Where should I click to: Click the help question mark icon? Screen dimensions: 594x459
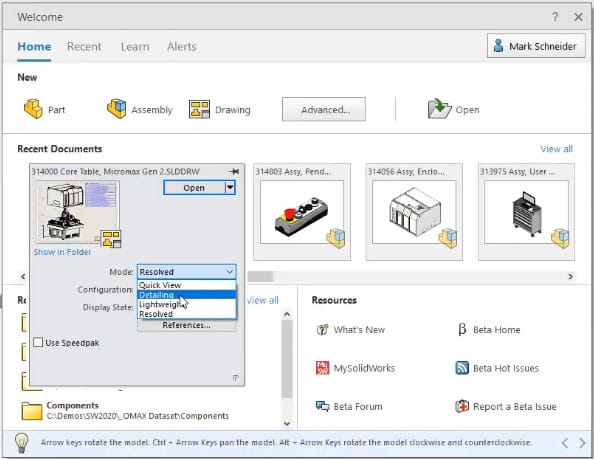pyautogui.click(x=555, y=17)
